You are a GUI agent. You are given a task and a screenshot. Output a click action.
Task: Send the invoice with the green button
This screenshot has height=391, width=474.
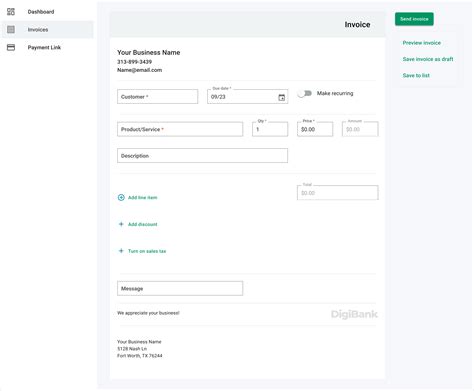(x=414, y=19)
